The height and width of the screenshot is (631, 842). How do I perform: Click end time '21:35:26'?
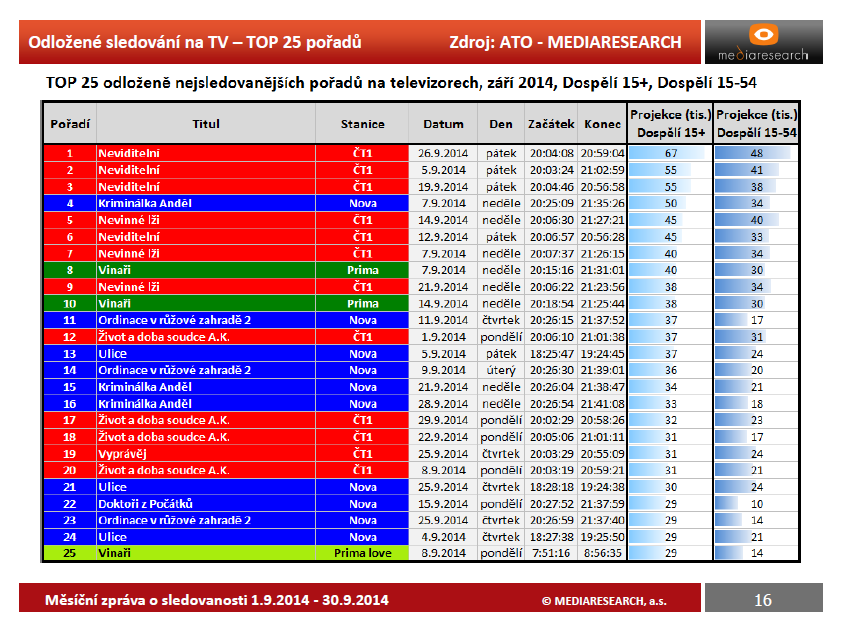coord(603,203)
